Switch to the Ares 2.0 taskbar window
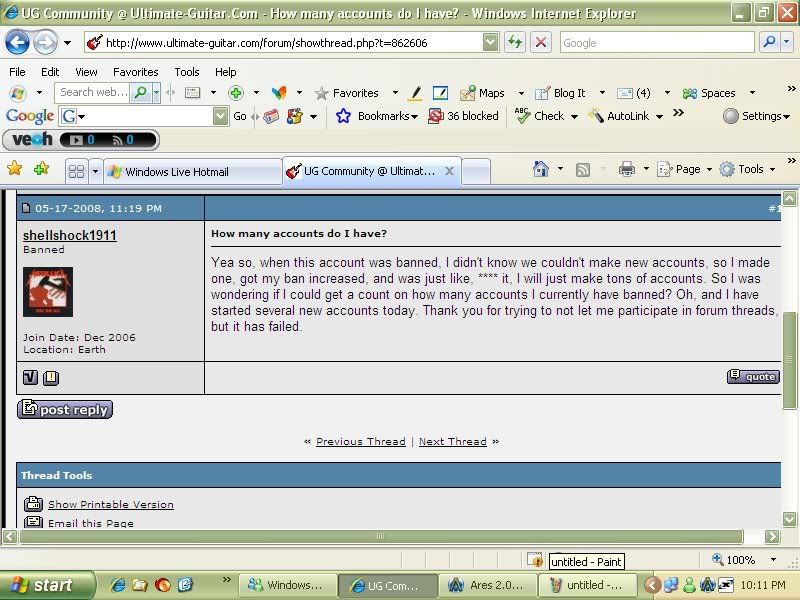This screenshot has height=600, width=800. (488, 585)
